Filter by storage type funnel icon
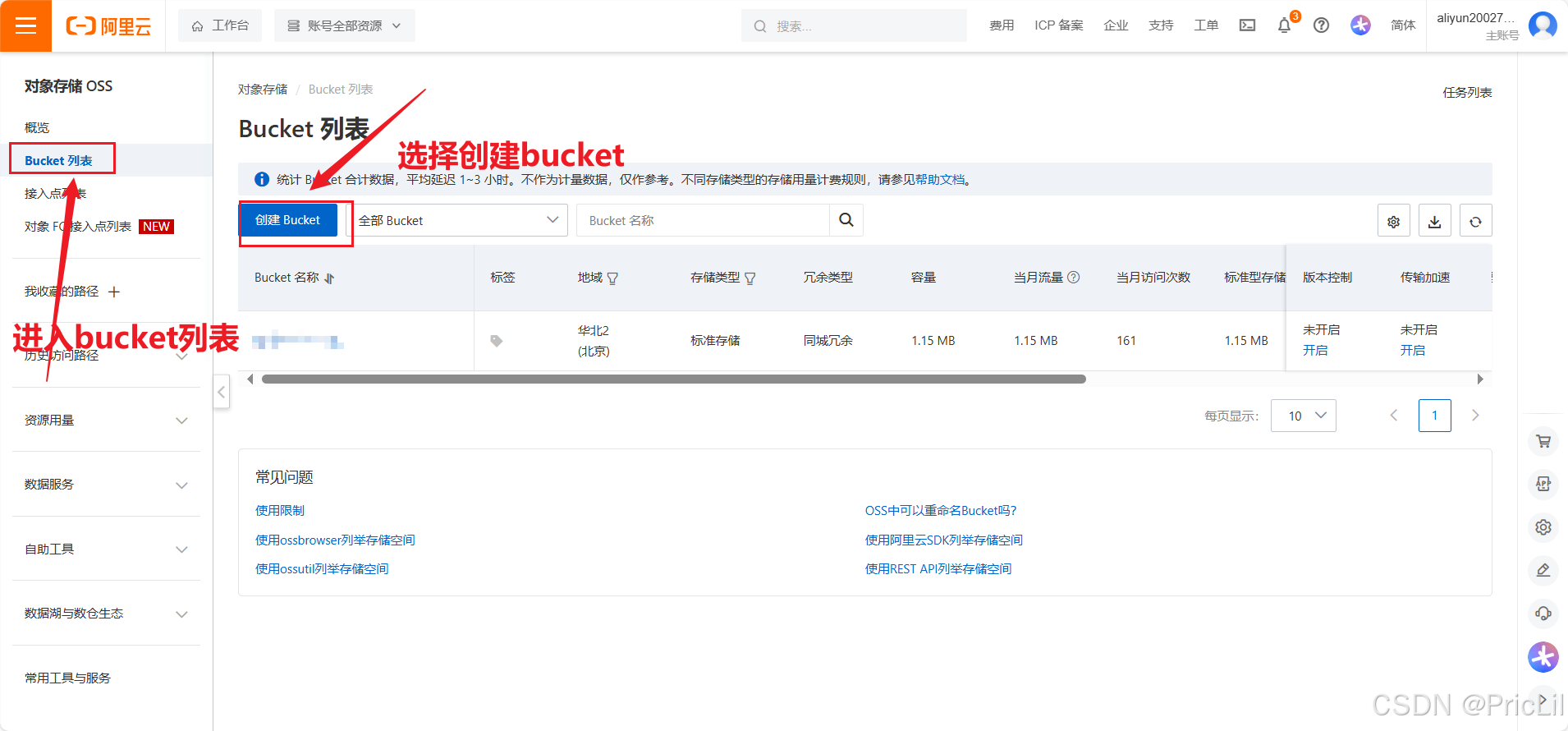Image resolution: width=1568 pixels, height=731 pixels. coord(750,278)
